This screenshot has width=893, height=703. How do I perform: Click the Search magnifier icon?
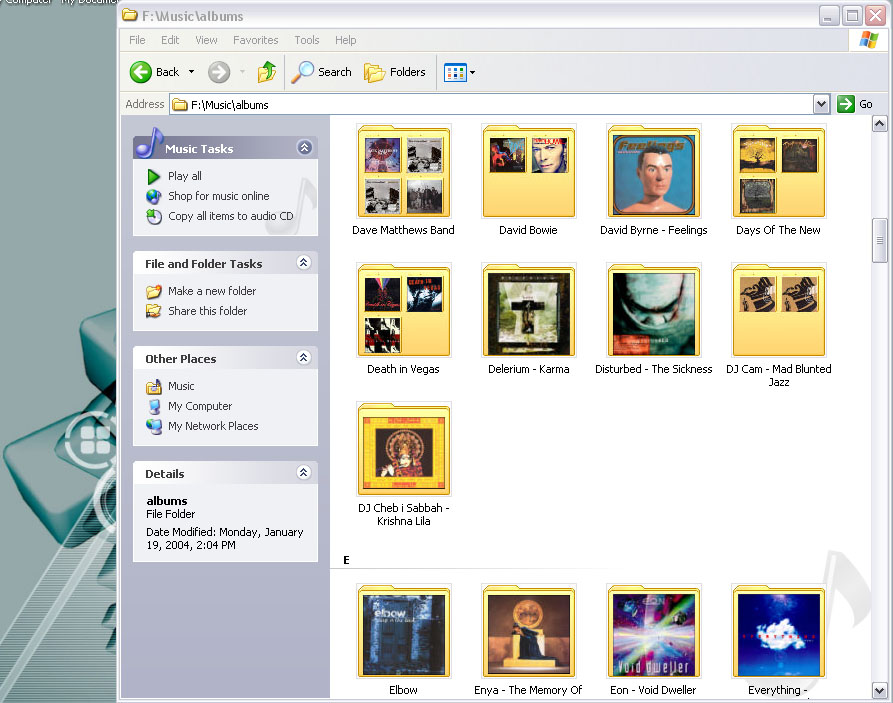coord(302,72)
